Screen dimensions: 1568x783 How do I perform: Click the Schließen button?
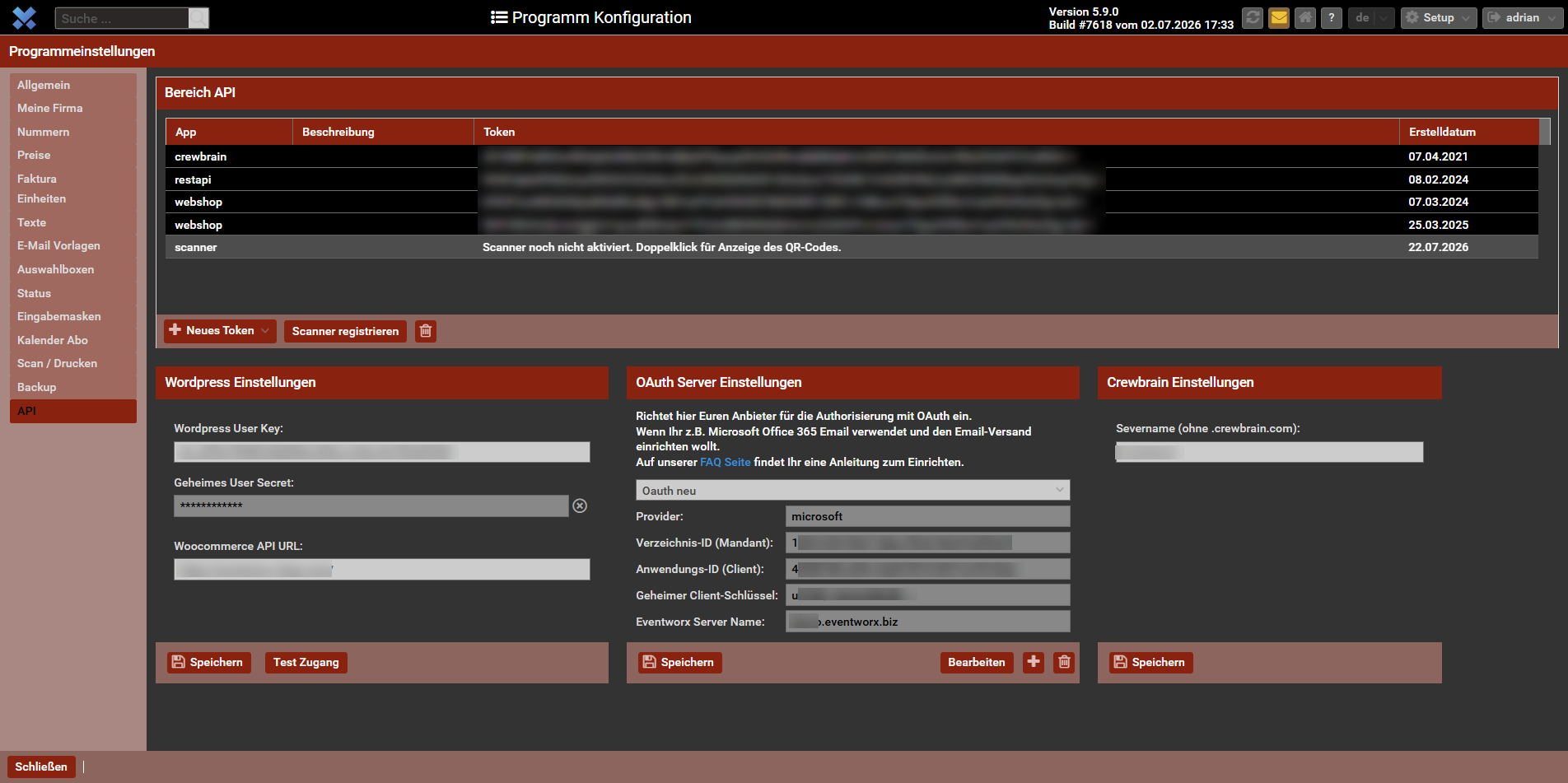coord(41,767)
